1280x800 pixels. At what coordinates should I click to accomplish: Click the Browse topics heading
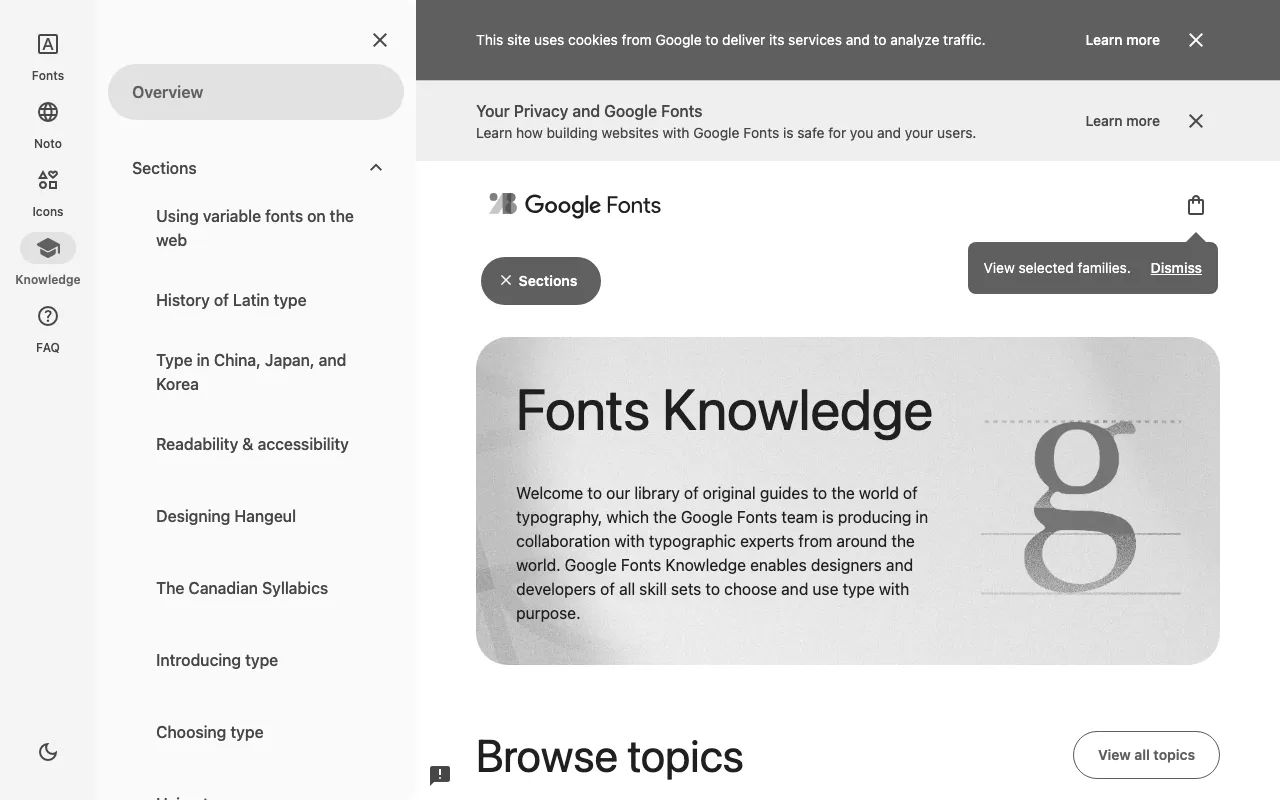pyautogui.click(x=609, y=757)
